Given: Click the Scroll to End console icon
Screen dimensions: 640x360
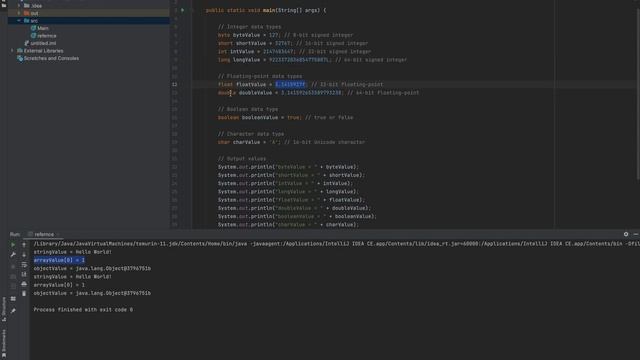Looking at the screenshot, I should point(24,274).
